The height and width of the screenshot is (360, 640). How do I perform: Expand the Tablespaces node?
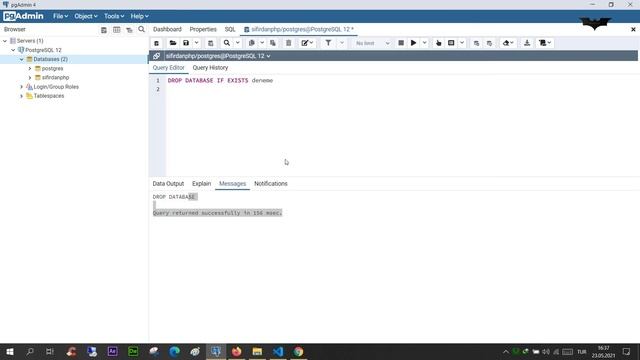coord(22,96)
